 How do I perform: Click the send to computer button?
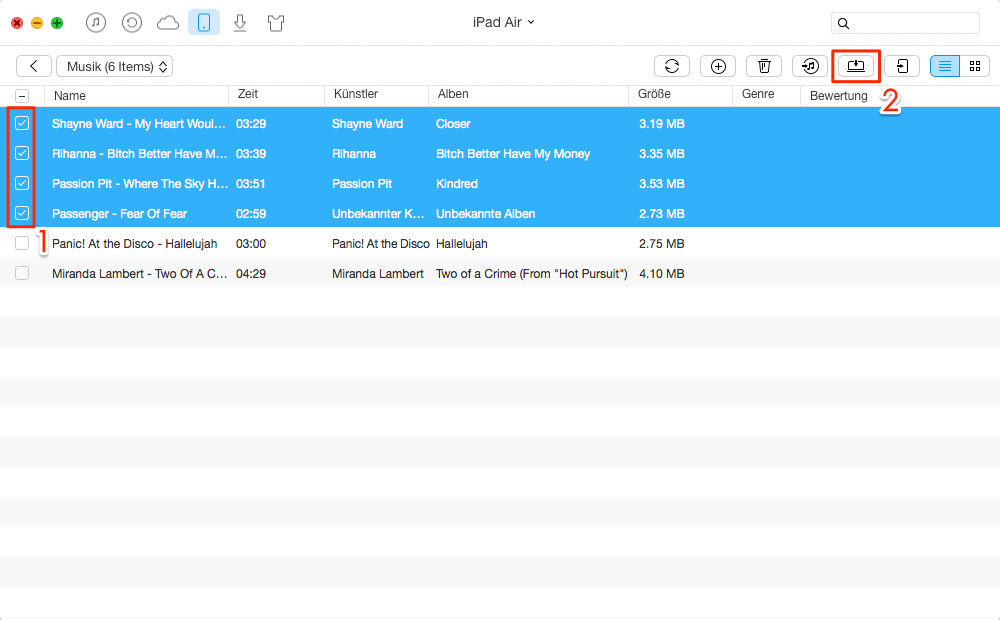click(856, 66)
